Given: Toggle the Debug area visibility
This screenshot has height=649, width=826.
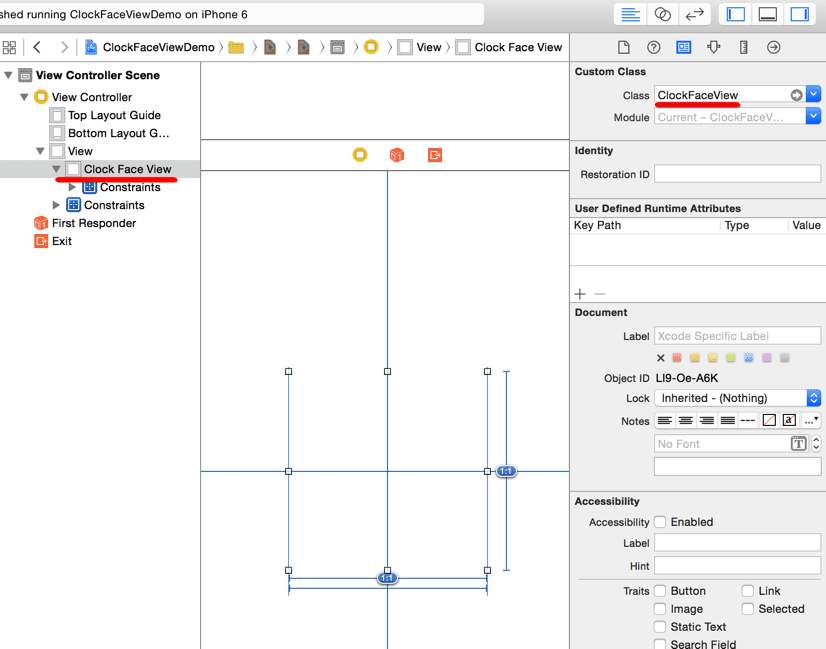Looking at the screenshot, I should tap(768, 14).
